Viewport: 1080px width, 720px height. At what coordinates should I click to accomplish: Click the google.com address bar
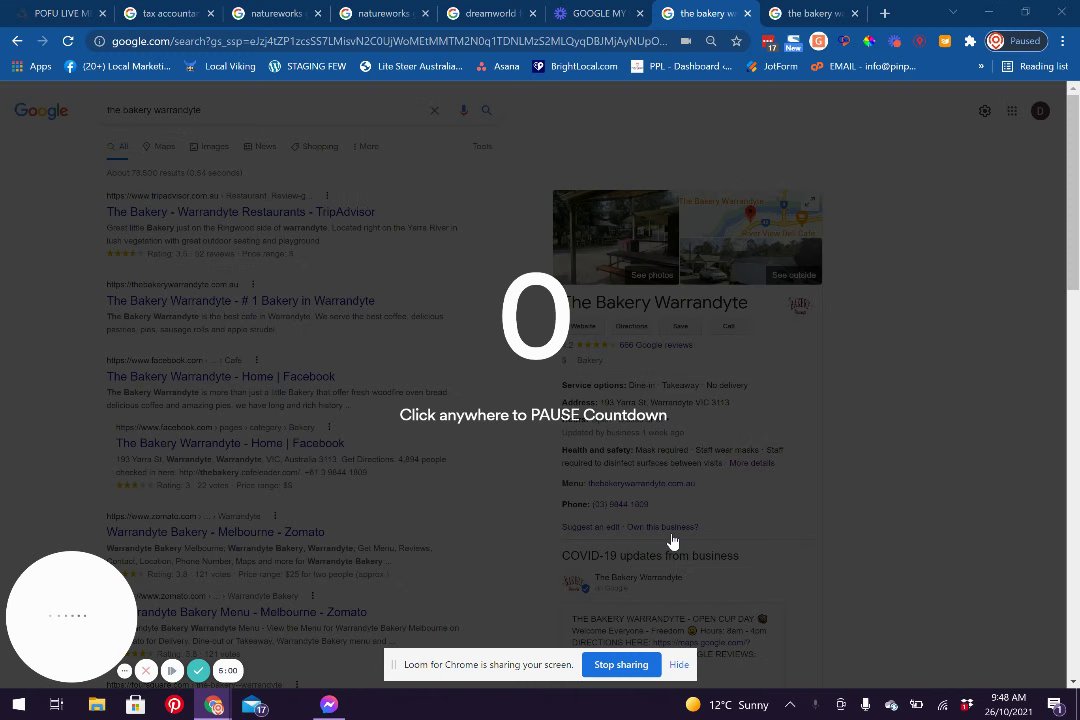coord(389,41)
